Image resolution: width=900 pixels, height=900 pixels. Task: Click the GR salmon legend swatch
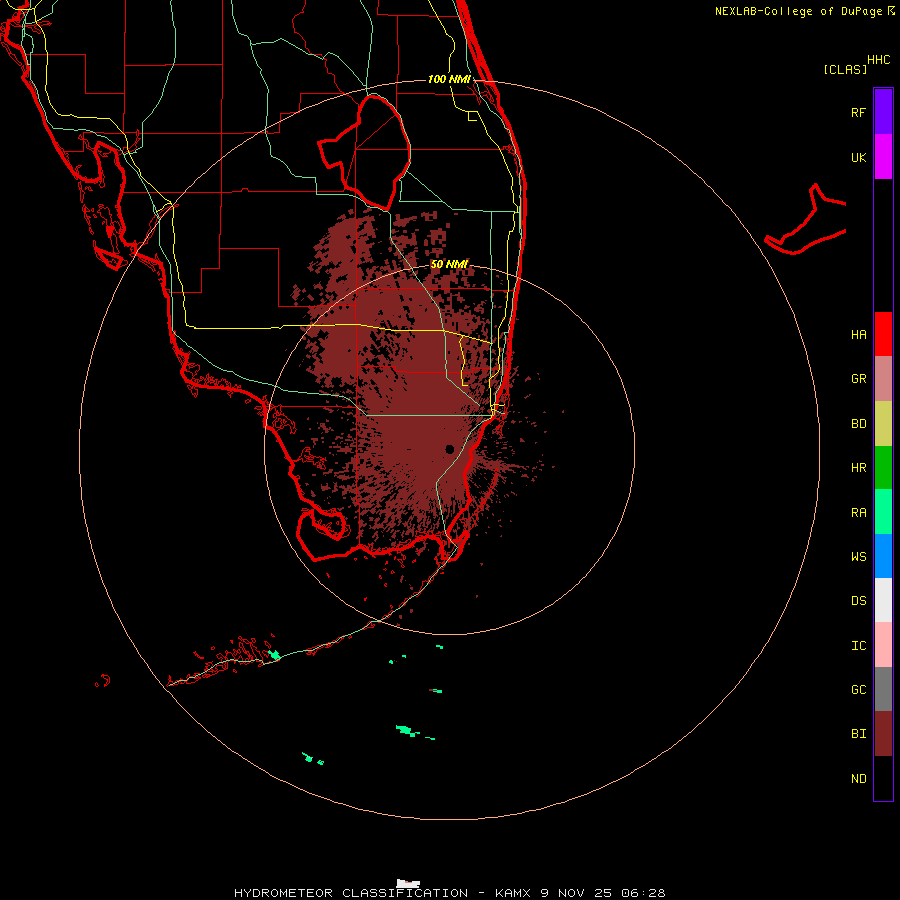point(883,379)
